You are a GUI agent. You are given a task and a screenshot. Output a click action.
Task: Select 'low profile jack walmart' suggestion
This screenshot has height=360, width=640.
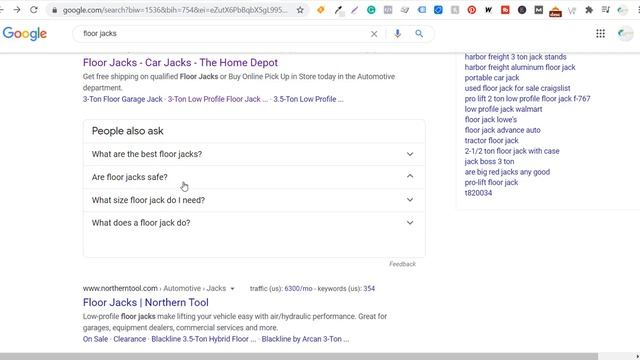503,109
